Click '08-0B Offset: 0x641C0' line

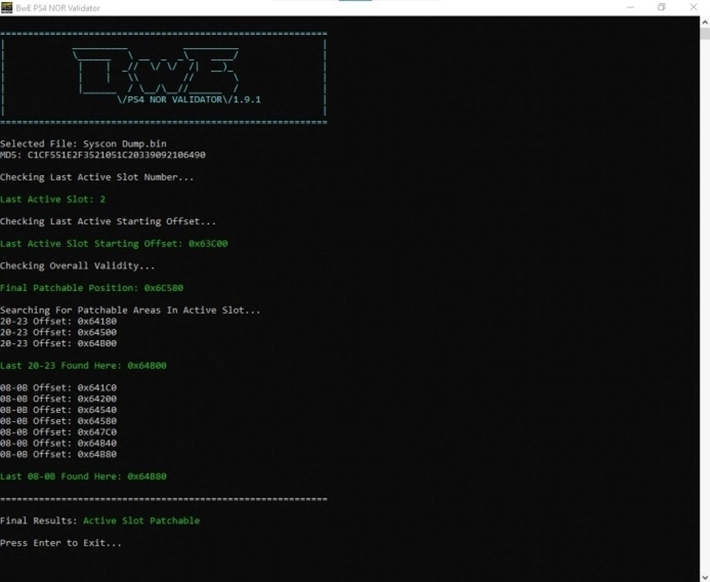tap(58, 388)
